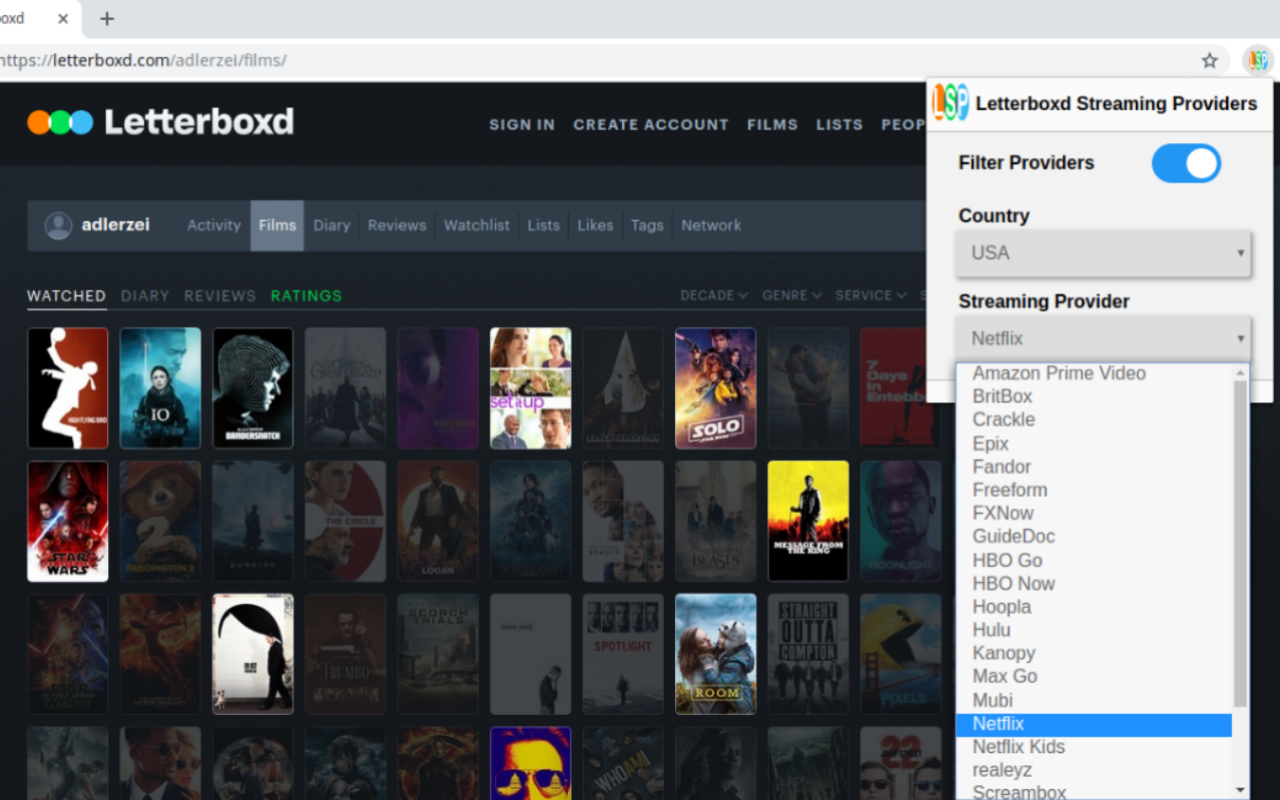Open the Star Wars Last Jedi poster
The height and width of the screenshot is (800, 1280).
(68, 521)
